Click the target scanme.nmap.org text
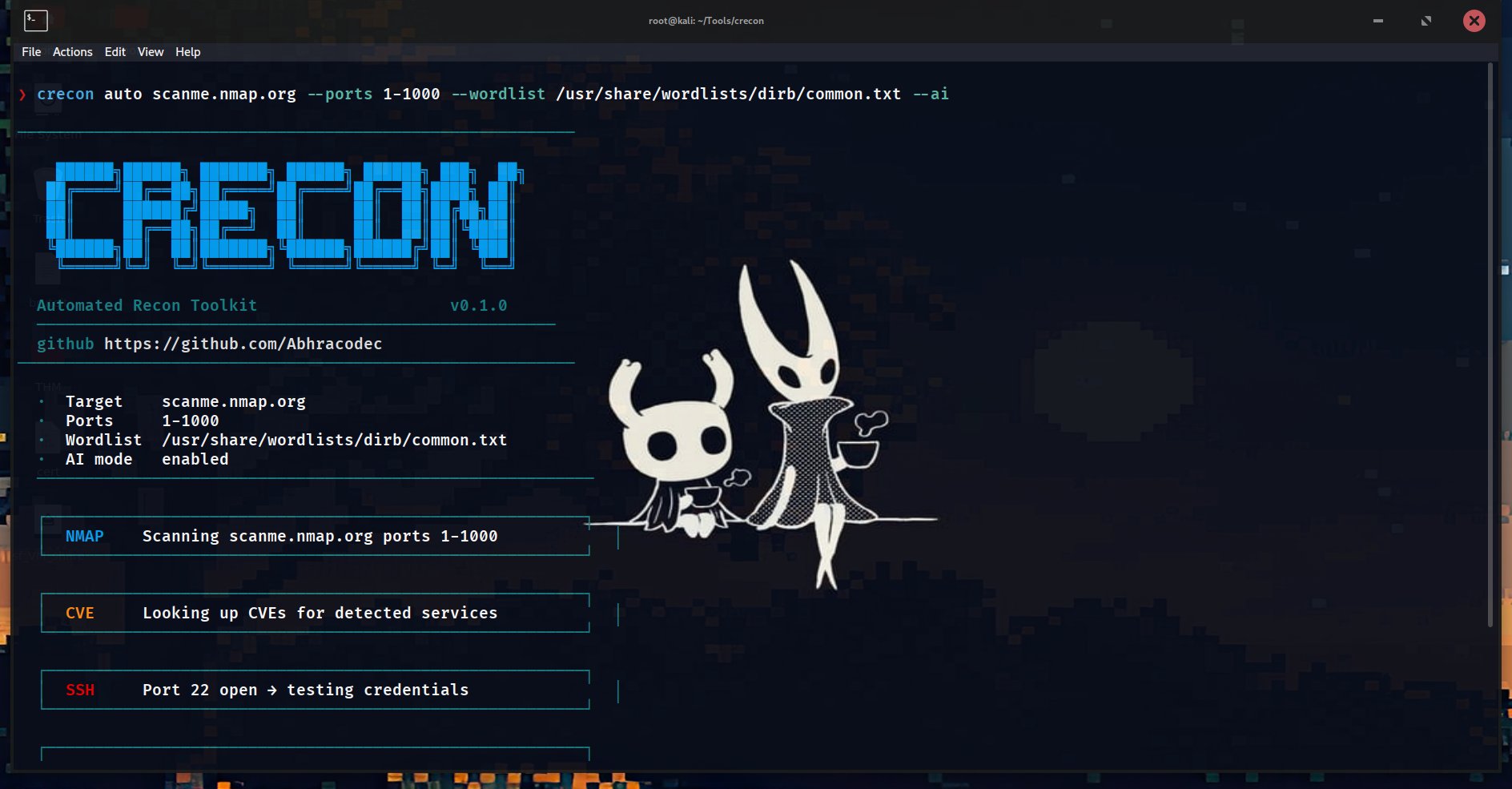The width and height of the screenshot is (1512, 789). pos(233,401)
